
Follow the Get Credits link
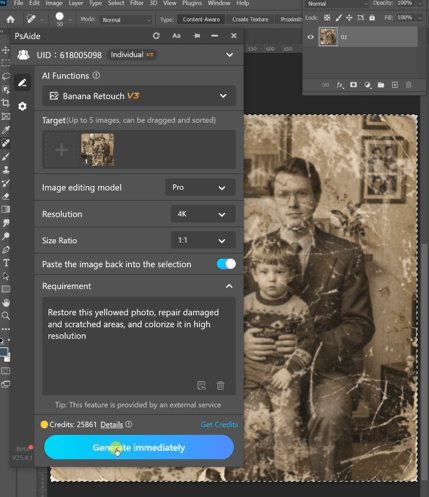point(219,424)
